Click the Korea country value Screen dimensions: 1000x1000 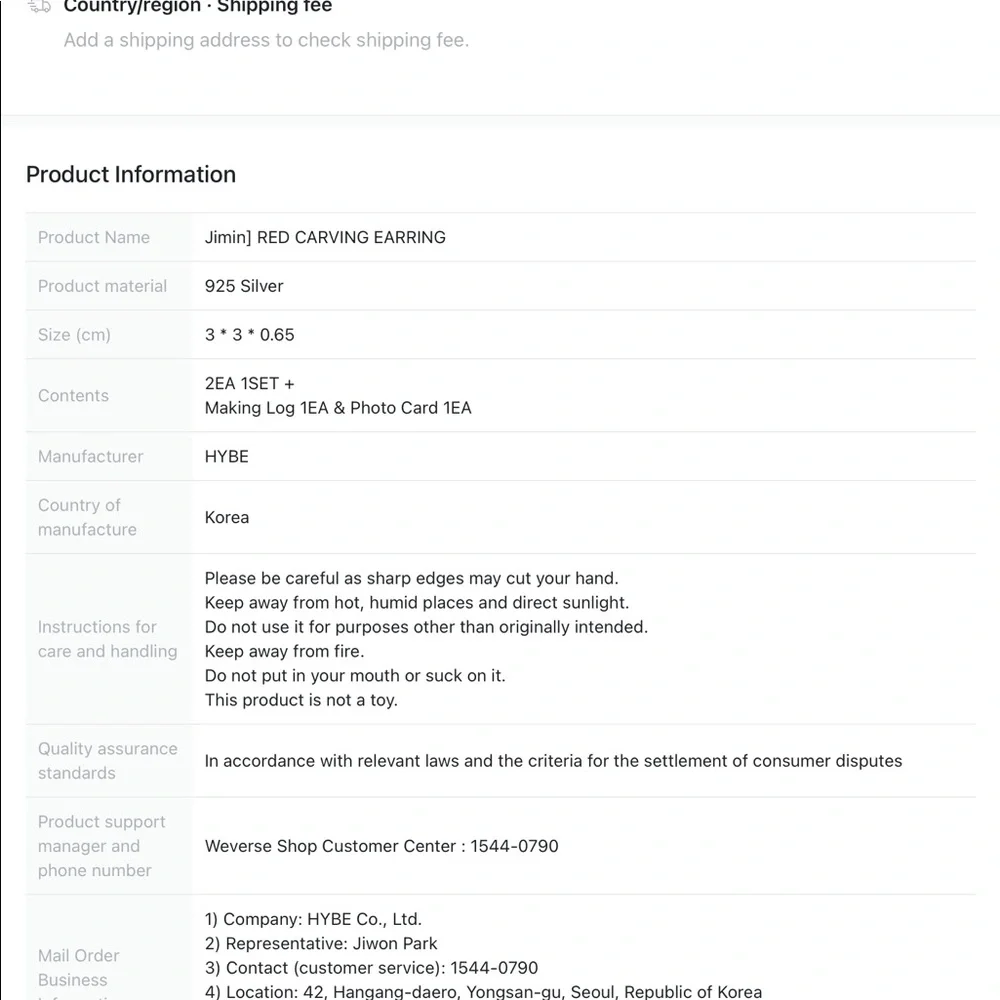coord(227,518)
